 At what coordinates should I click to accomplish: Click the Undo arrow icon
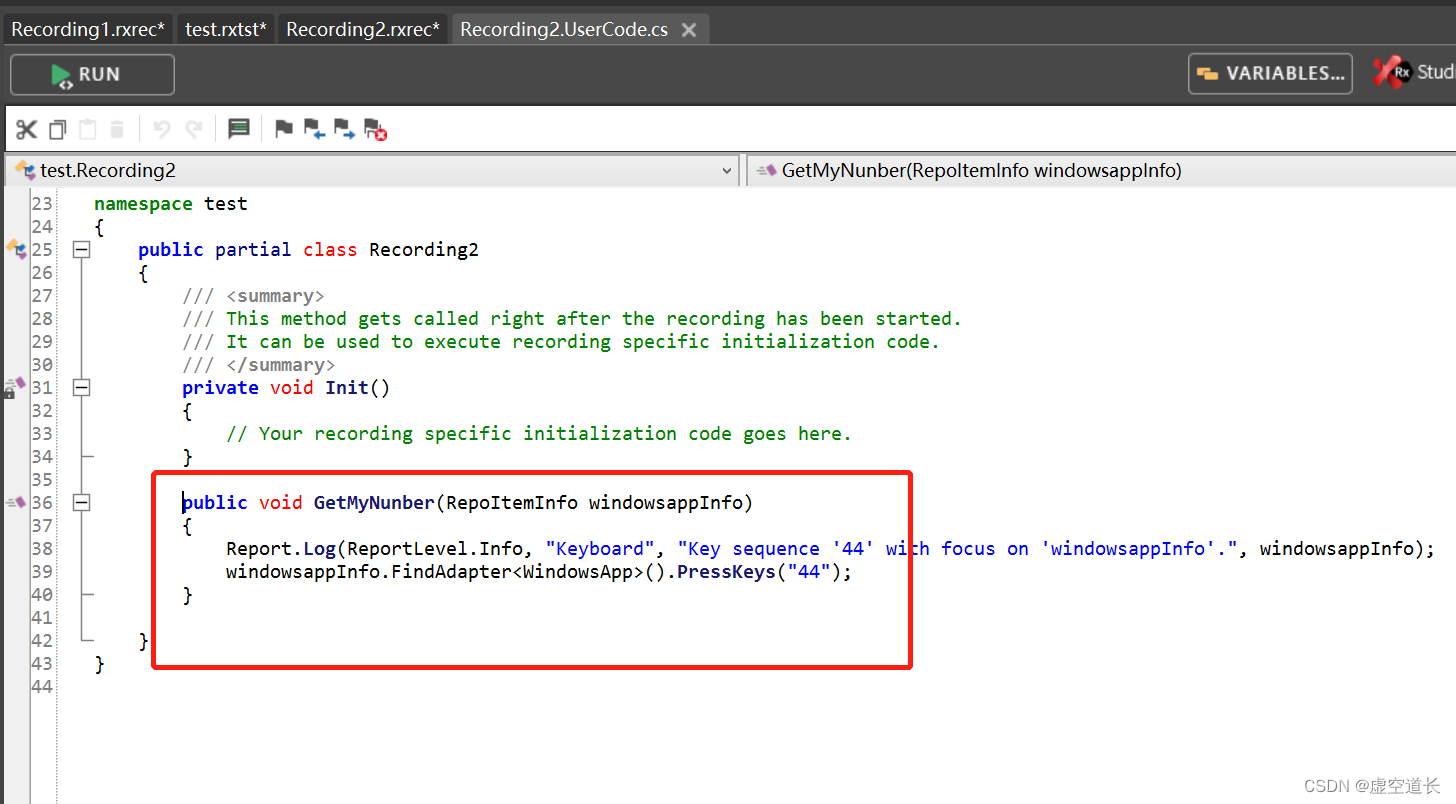(x=162, y=129)
